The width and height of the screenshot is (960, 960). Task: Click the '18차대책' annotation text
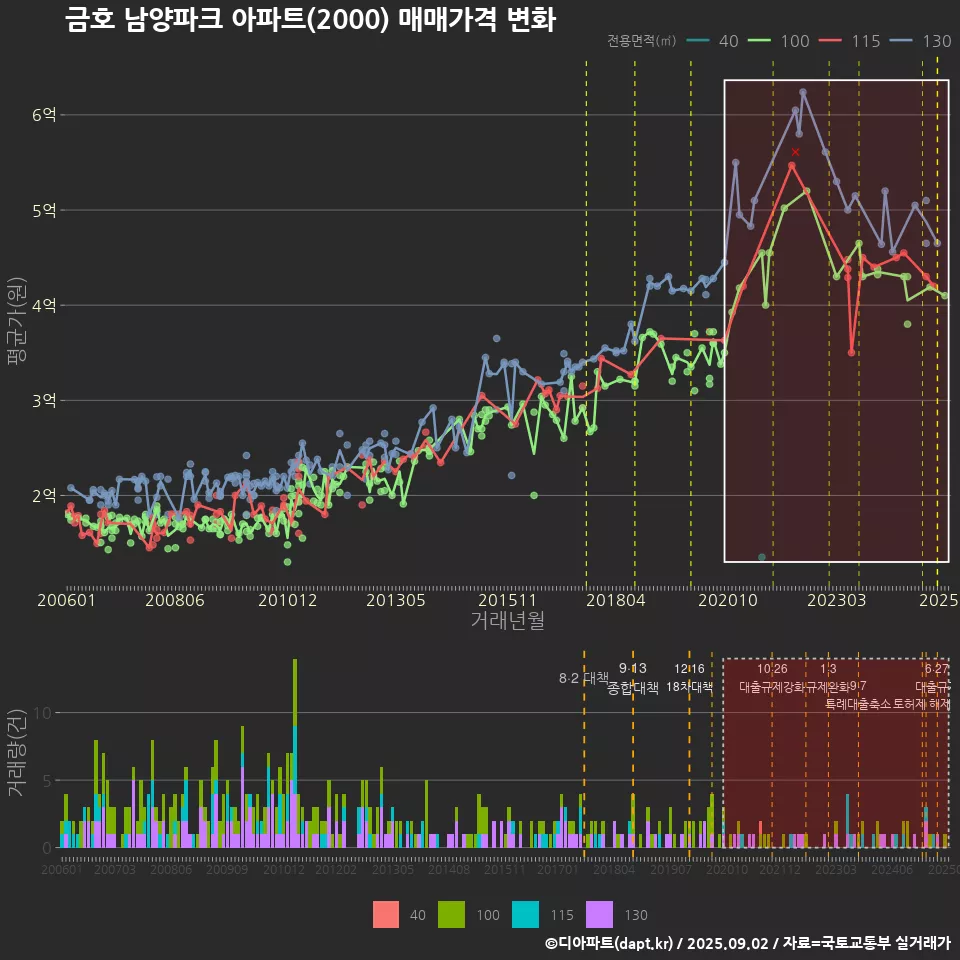[x=689, y=686]
